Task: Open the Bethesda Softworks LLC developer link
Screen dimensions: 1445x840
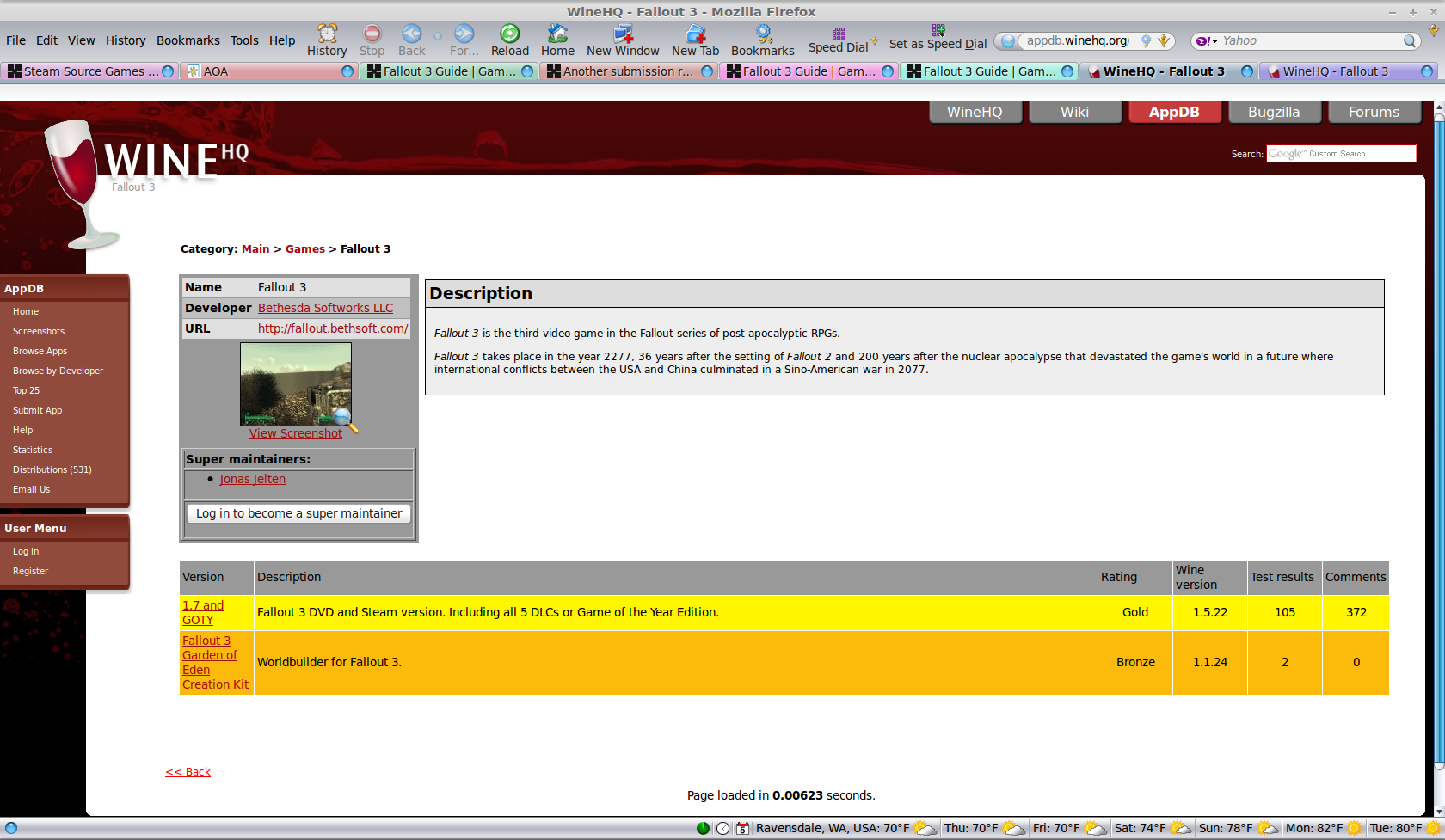Action: pos(325,308)
